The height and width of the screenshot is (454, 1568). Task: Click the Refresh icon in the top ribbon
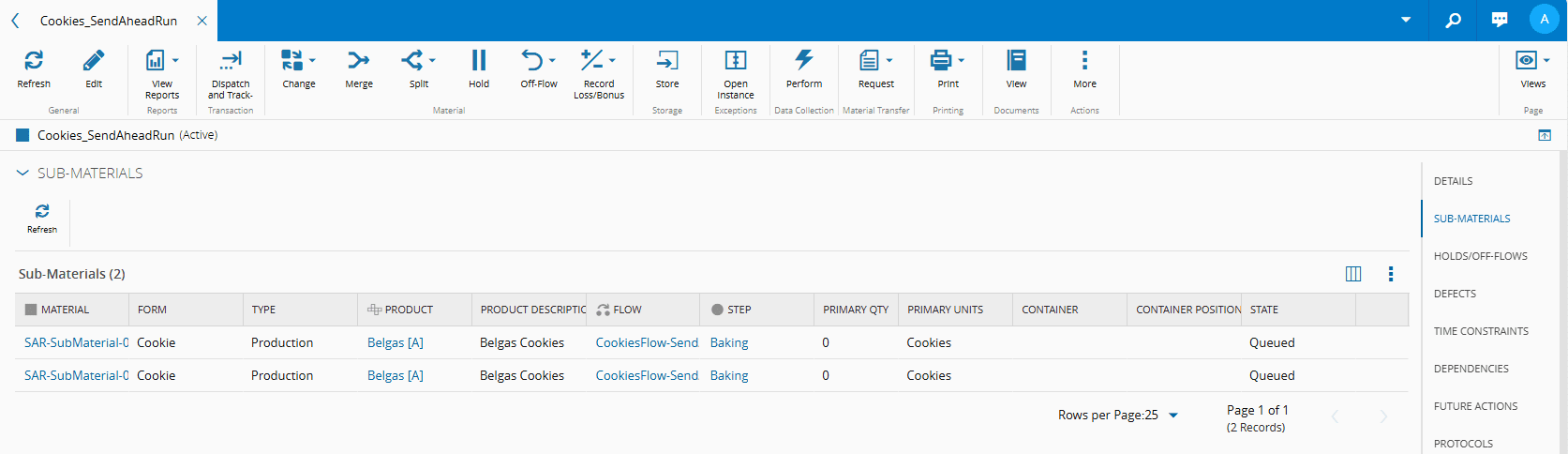[34, 62]
